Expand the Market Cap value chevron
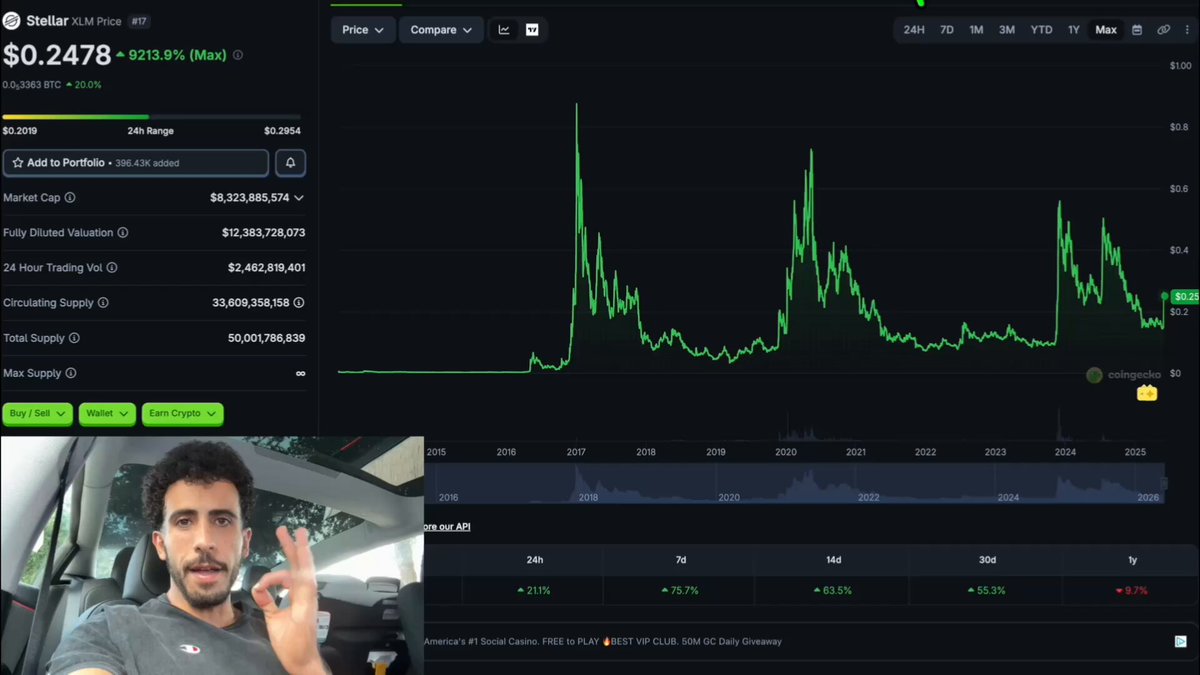 pyautogui.click(x=299, y=198)
